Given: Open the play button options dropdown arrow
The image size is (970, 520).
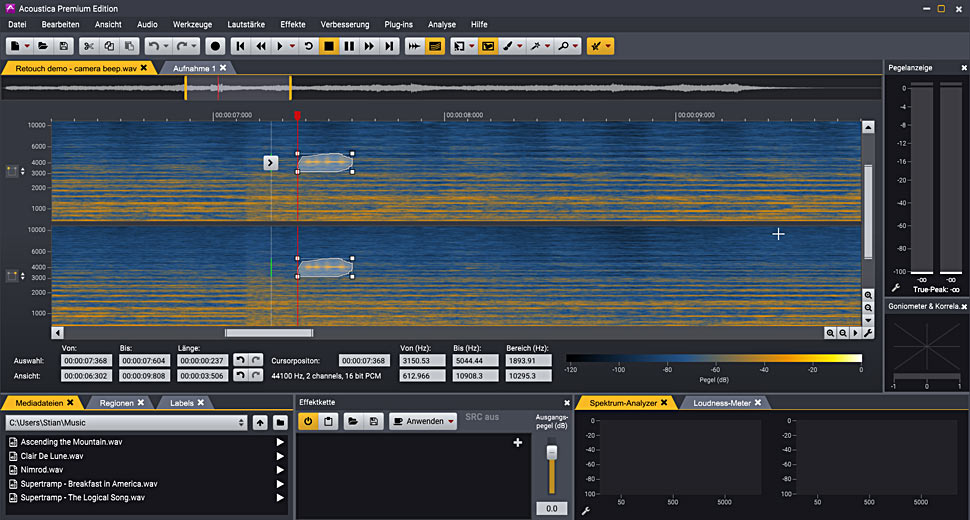Looking at the screenshot, I should coord(293,46).
